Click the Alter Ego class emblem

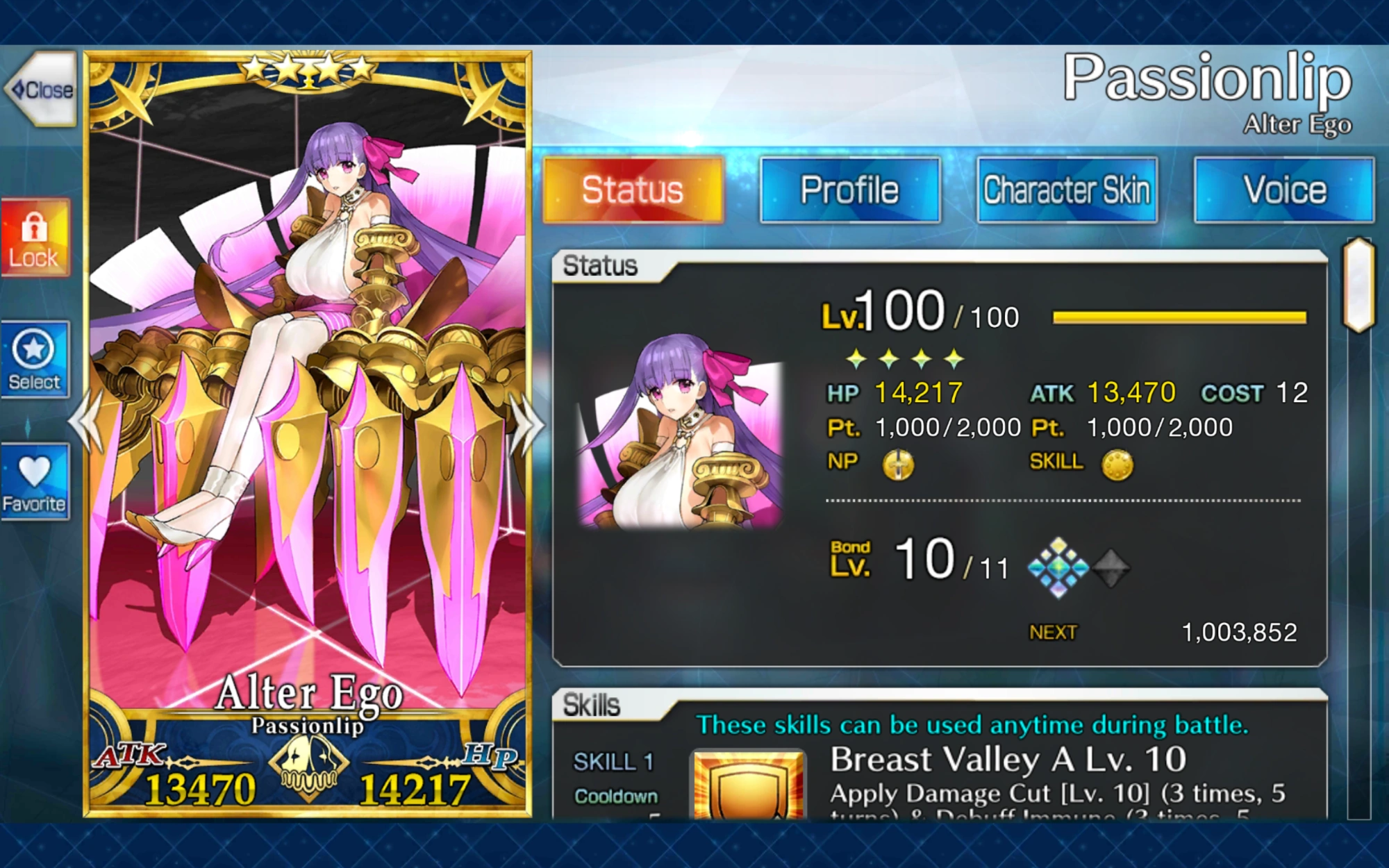309,767
